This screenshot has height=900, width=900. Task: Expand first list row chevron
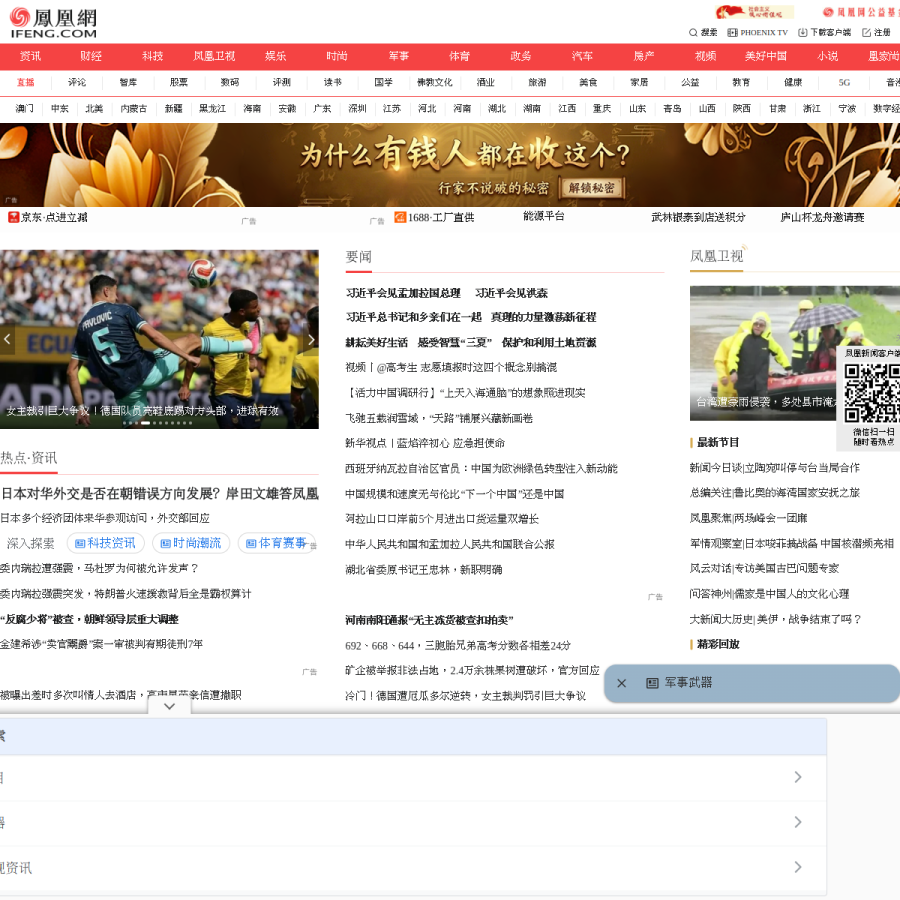pos(798,777)
